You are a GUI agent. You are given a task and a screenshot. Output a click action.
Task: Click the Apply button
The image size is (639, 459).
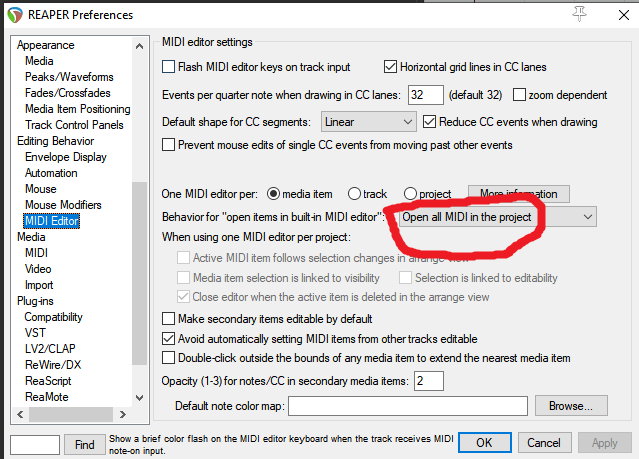[x=604, y=443]
